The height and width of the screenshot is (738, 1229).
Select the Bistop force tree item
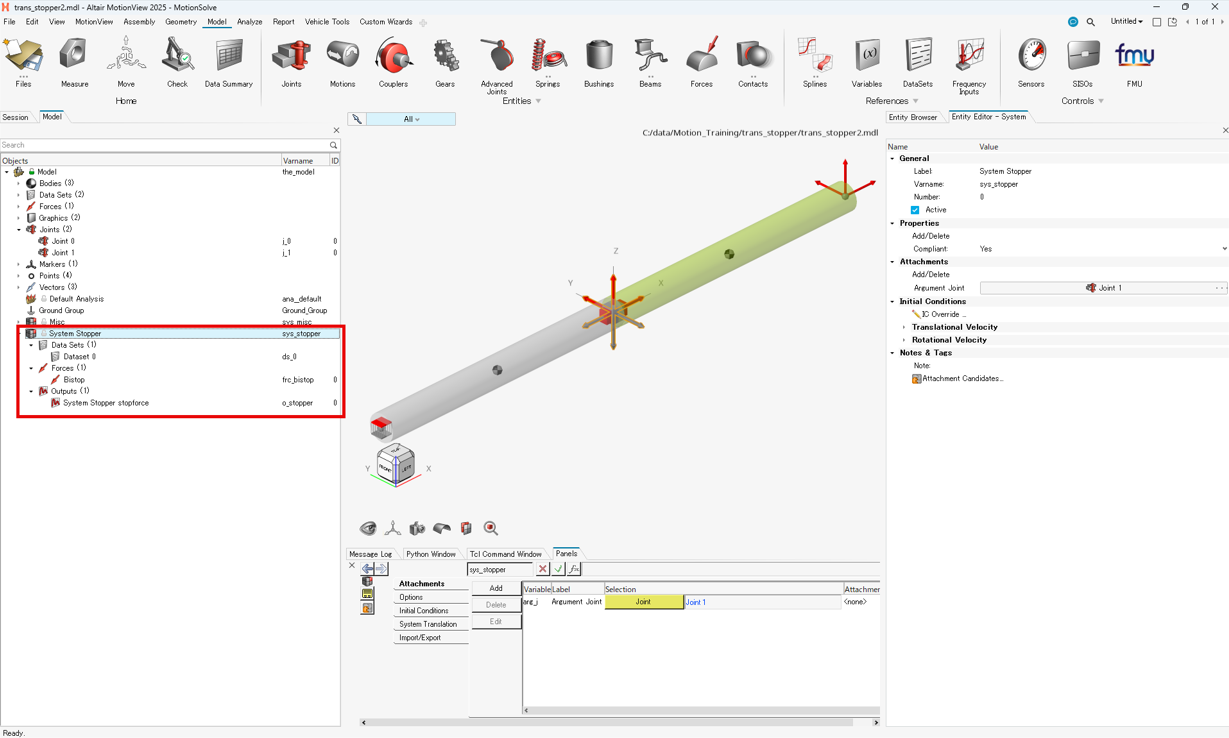click(74, 380)
